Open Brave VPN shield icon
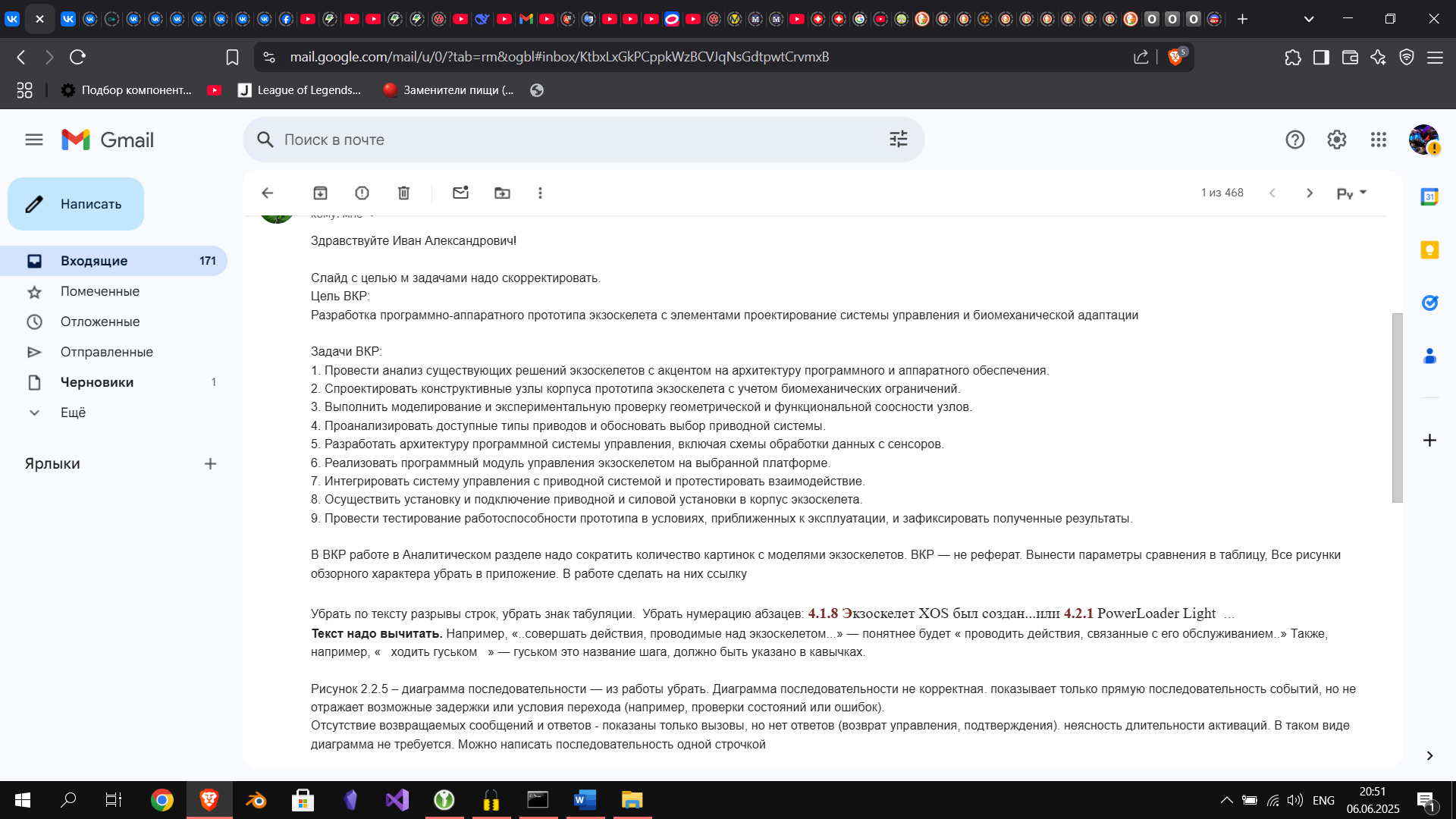Image resolution: width=1456 pixels, height=819 pixels. 1407,57
